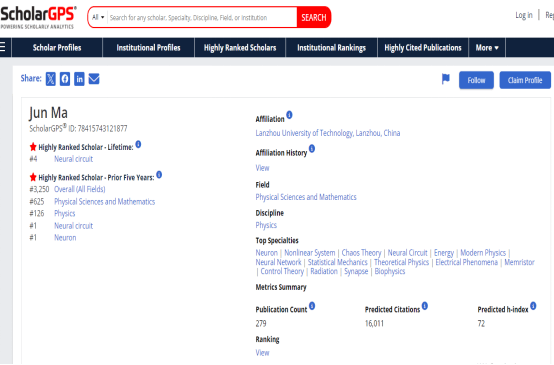
Task: Open the All search category dropdown
Action: click(x=98, y=17)
